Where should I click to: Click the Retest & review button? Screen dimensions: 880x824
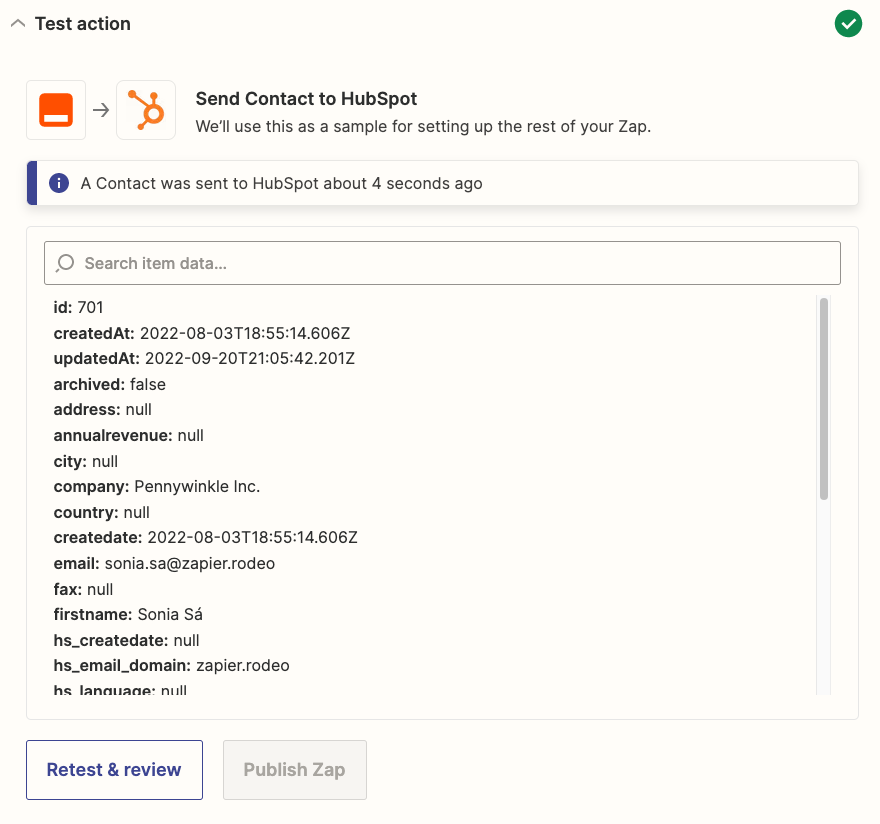(x=114, y=770)
